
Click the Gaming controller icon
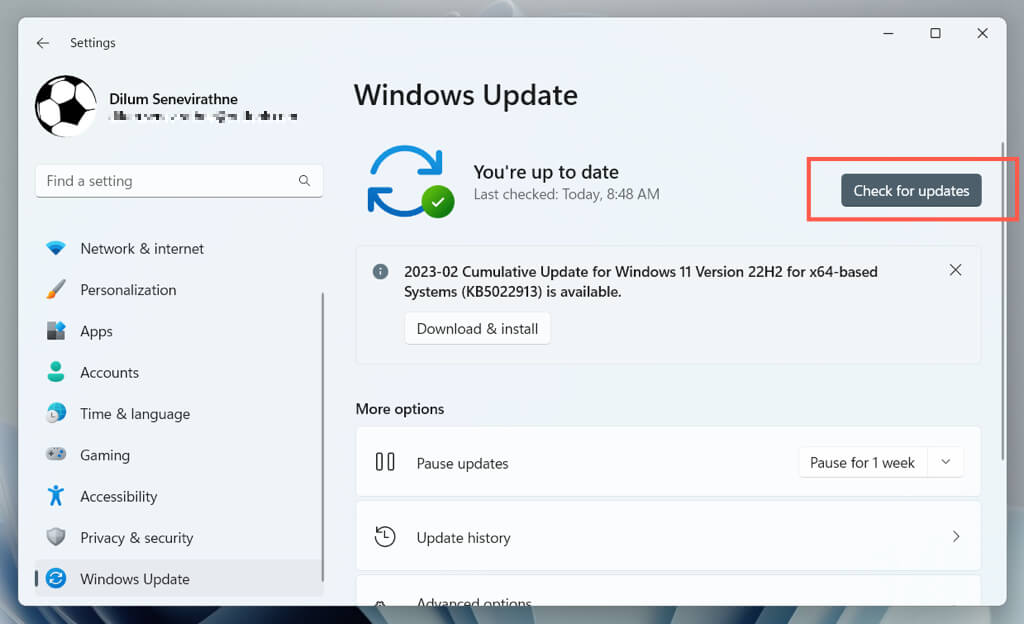56,454
